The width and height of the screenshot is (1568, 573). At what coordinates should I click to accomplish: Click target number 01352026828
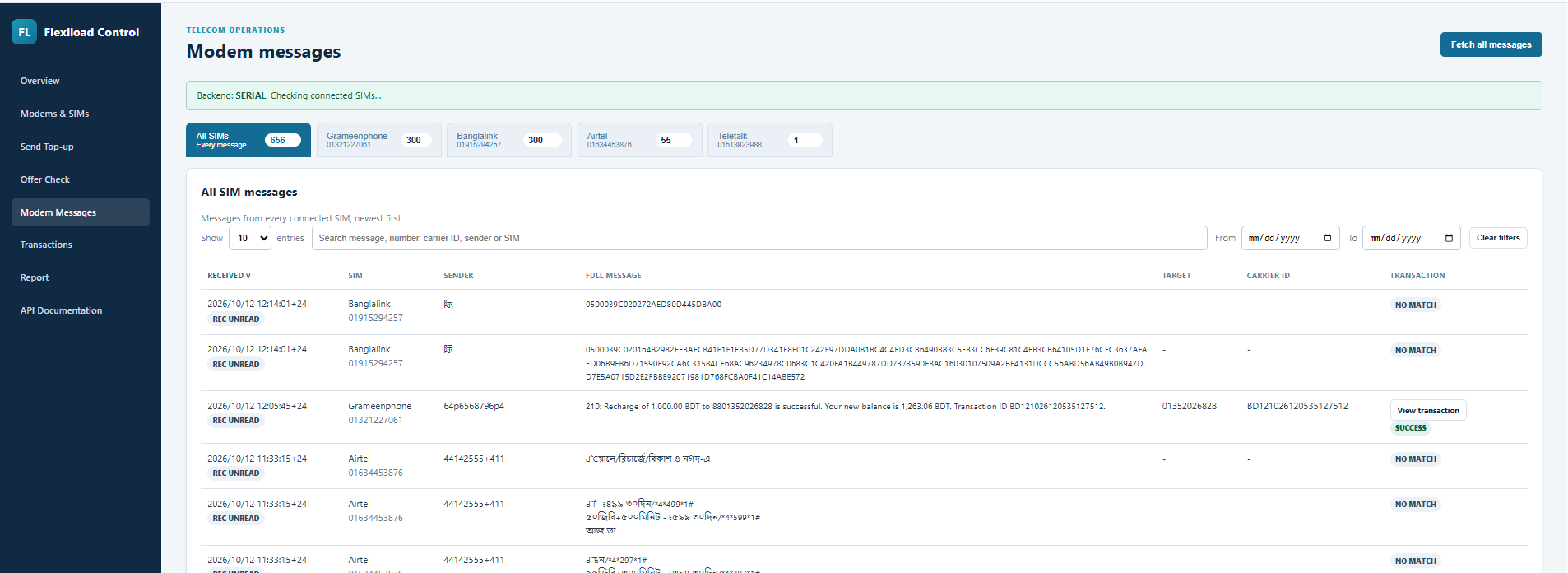tap(1189, 406)
